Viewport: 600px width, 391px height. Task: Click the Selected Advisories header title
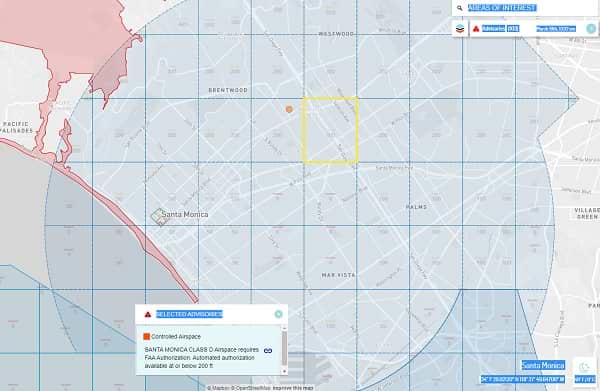click(x=189, y=314)
